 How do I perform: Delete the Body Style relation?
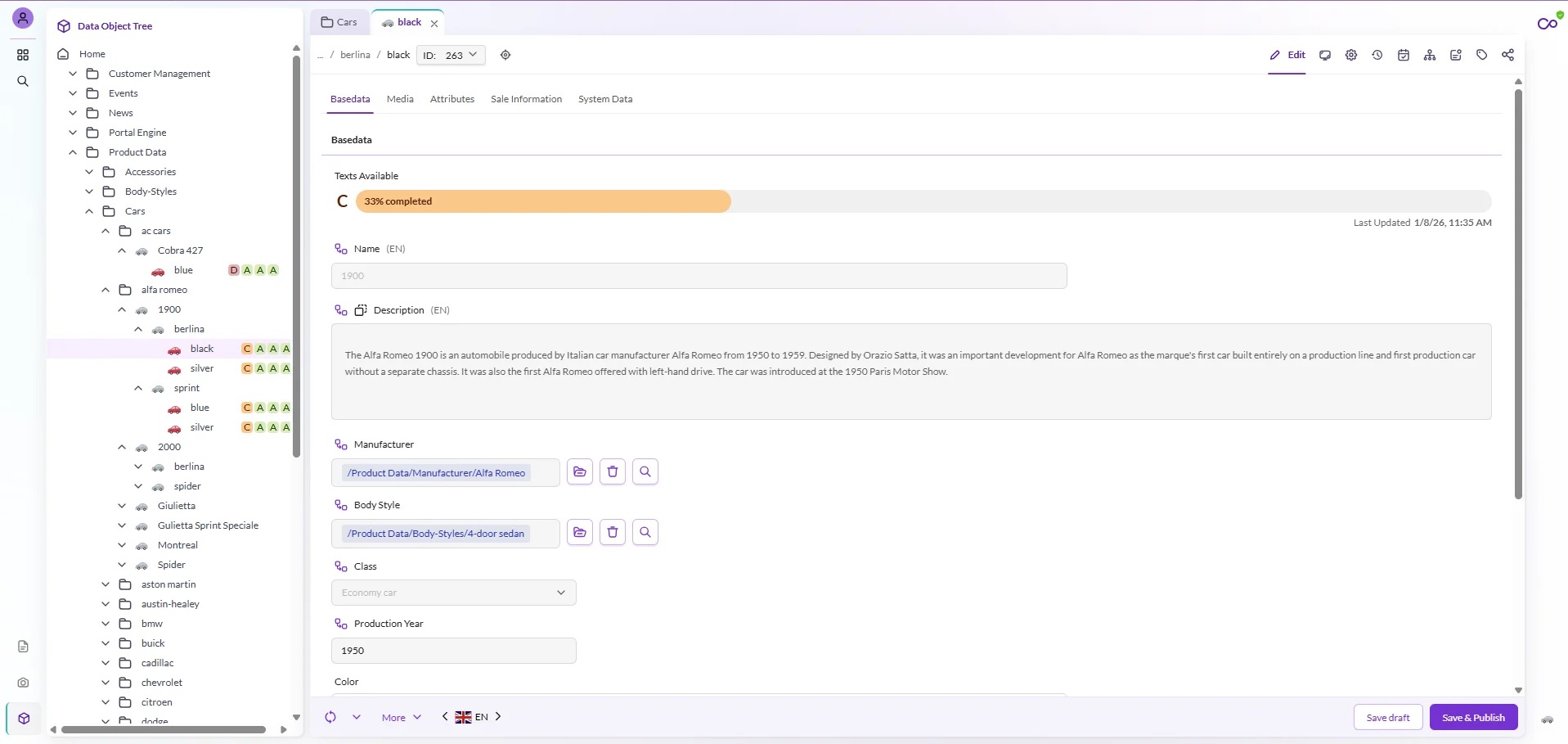point(613,532)
